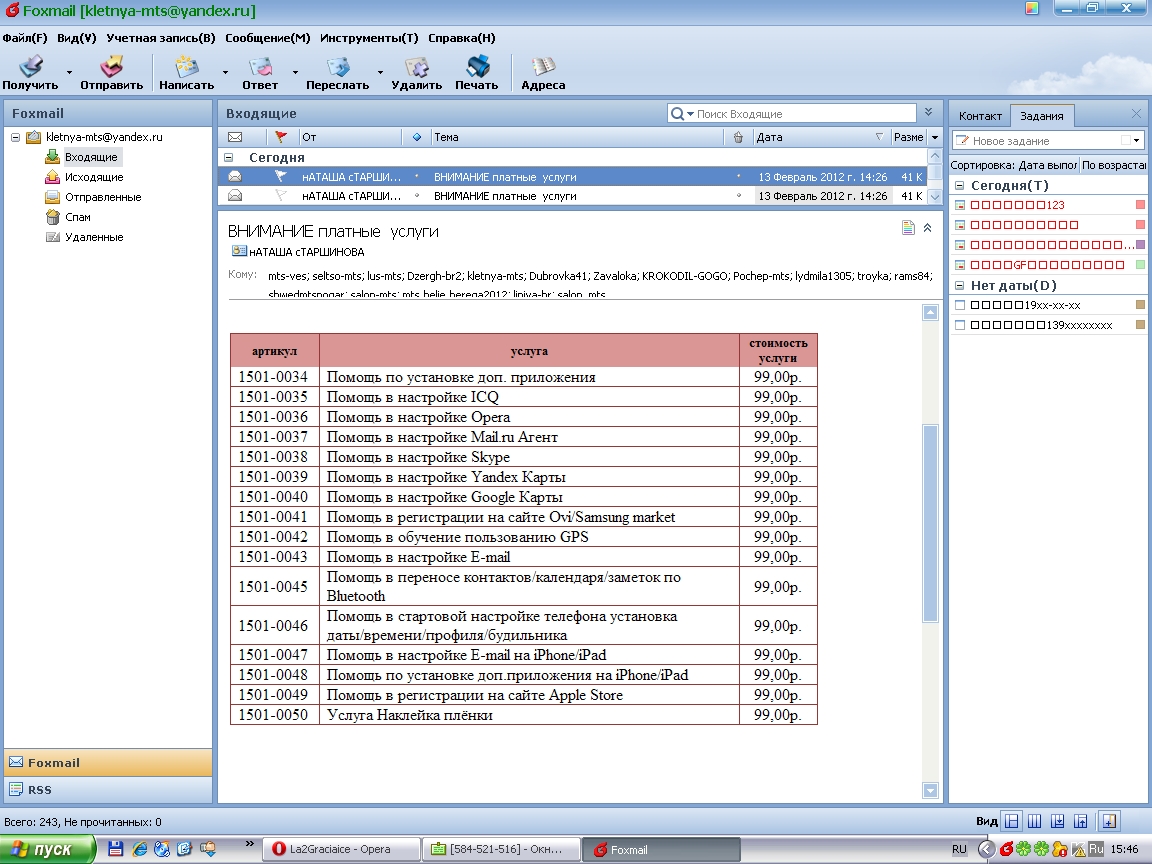Toggle checkbox for task containing GF
The width and height of the screenshot is (1152, 864).
960,264
